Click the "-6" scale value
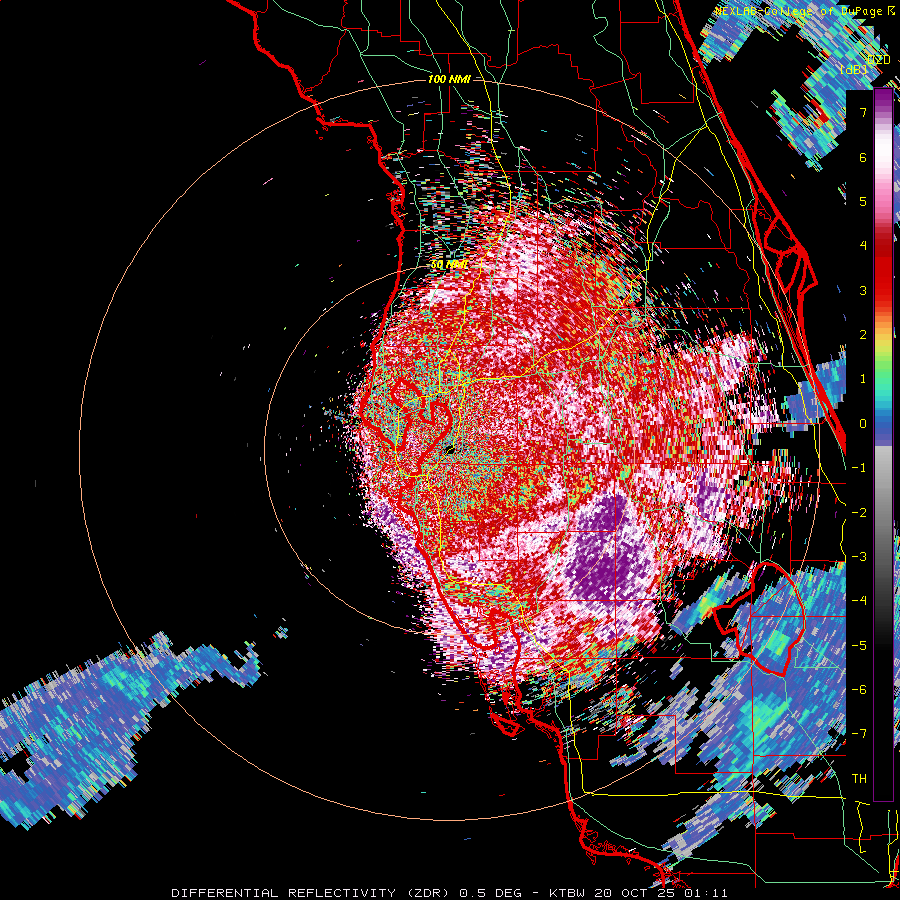This screenshot has height=900, width=900. (859, 689)
